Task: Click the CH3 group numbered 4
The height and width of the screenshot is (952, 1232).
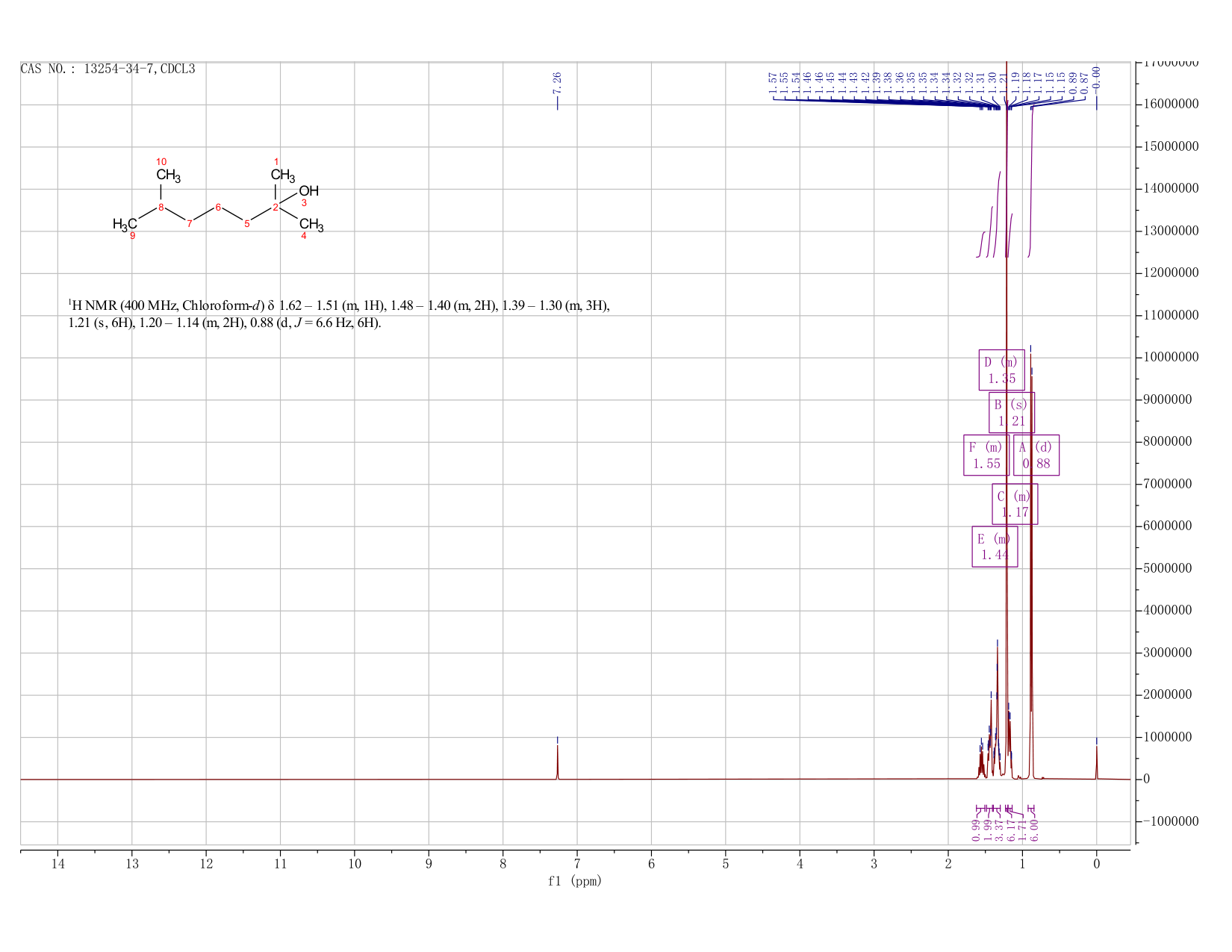Action: click(311, 225)
